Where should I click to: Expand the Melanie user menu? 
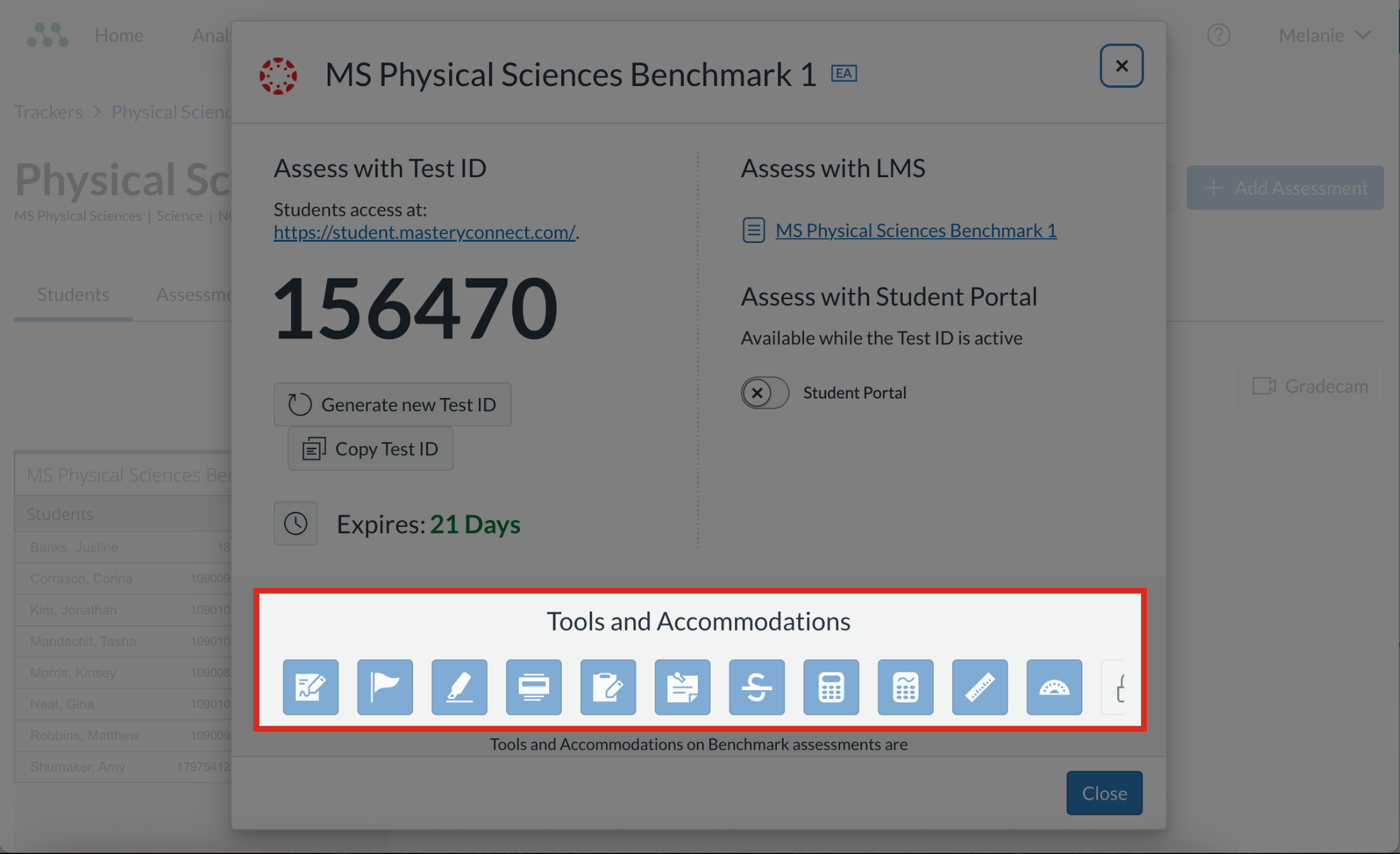(x=1325, y=35)
